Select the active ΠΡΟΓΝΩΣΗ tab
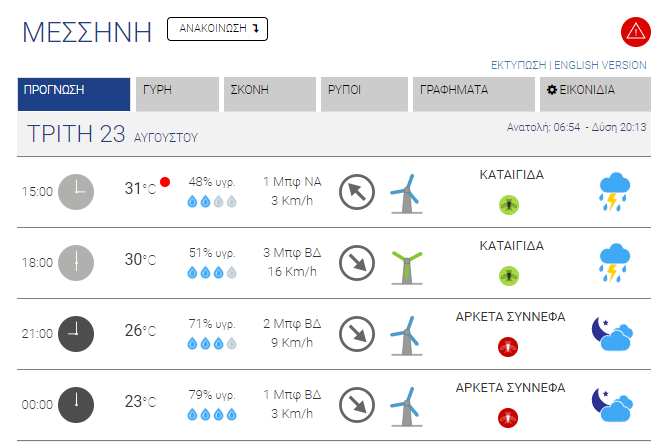 point(74,94)
